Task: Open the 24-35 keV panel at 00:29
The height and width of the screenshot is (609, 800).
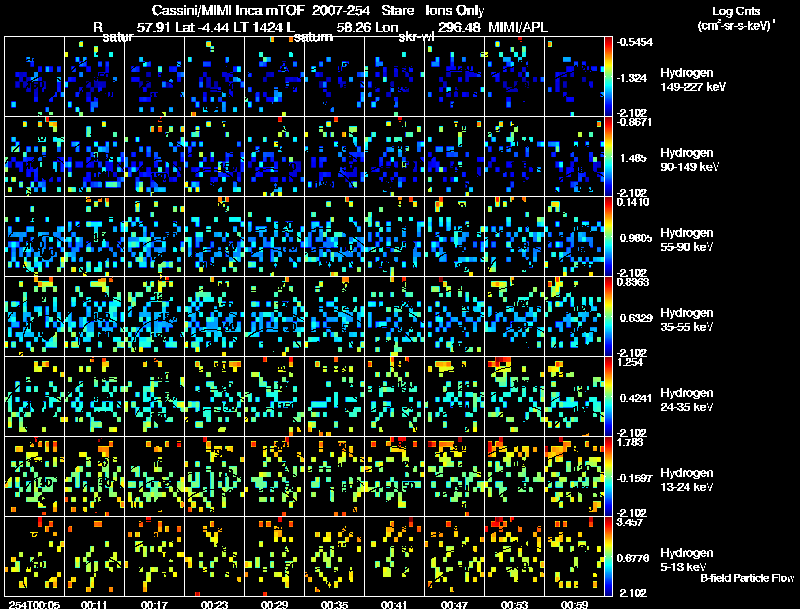Action: pos(274,397)
